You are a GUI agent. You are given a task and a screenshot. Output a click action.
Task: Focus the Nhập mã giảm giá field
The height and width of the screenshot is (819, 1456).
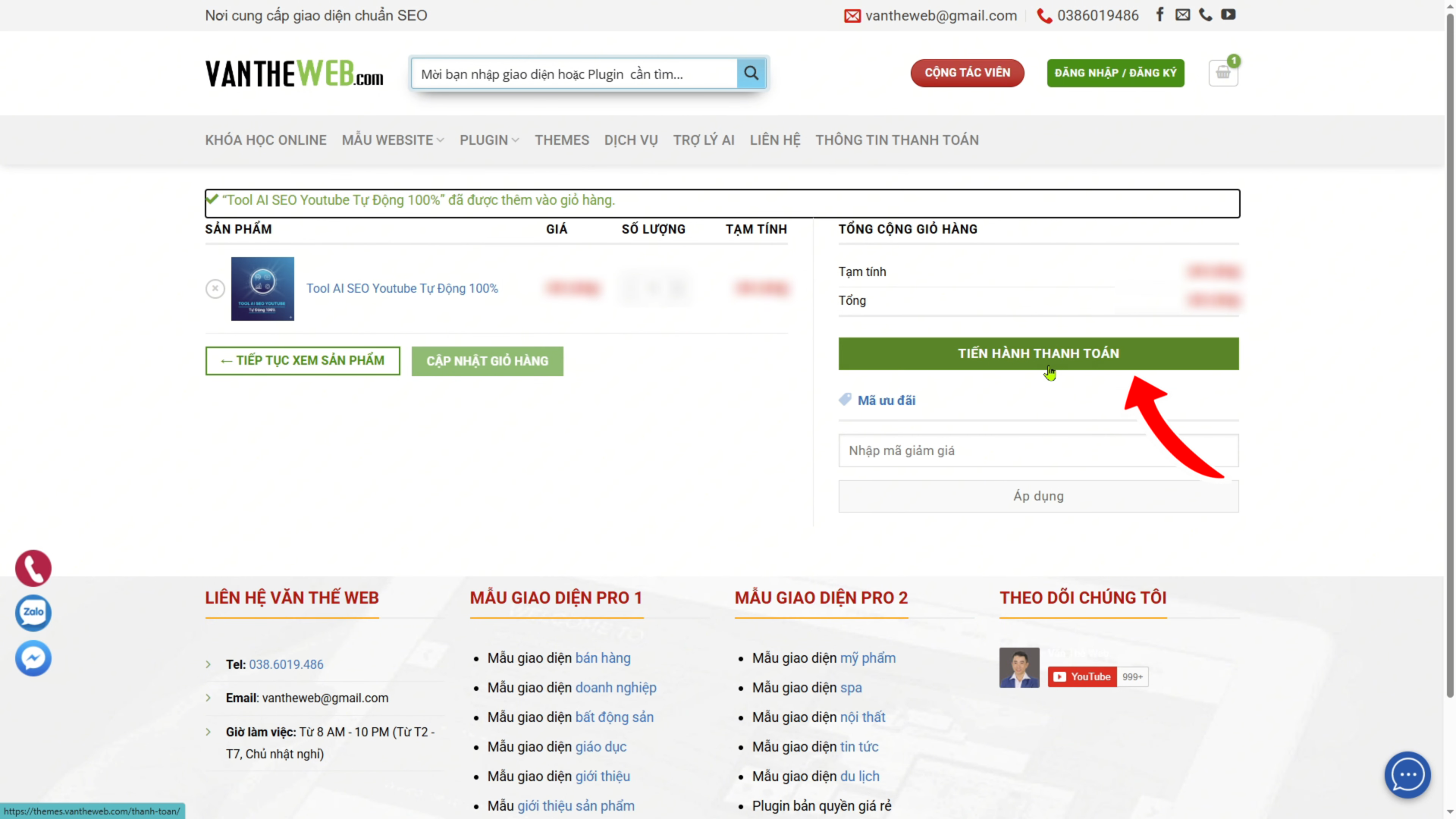point(1038,450)
